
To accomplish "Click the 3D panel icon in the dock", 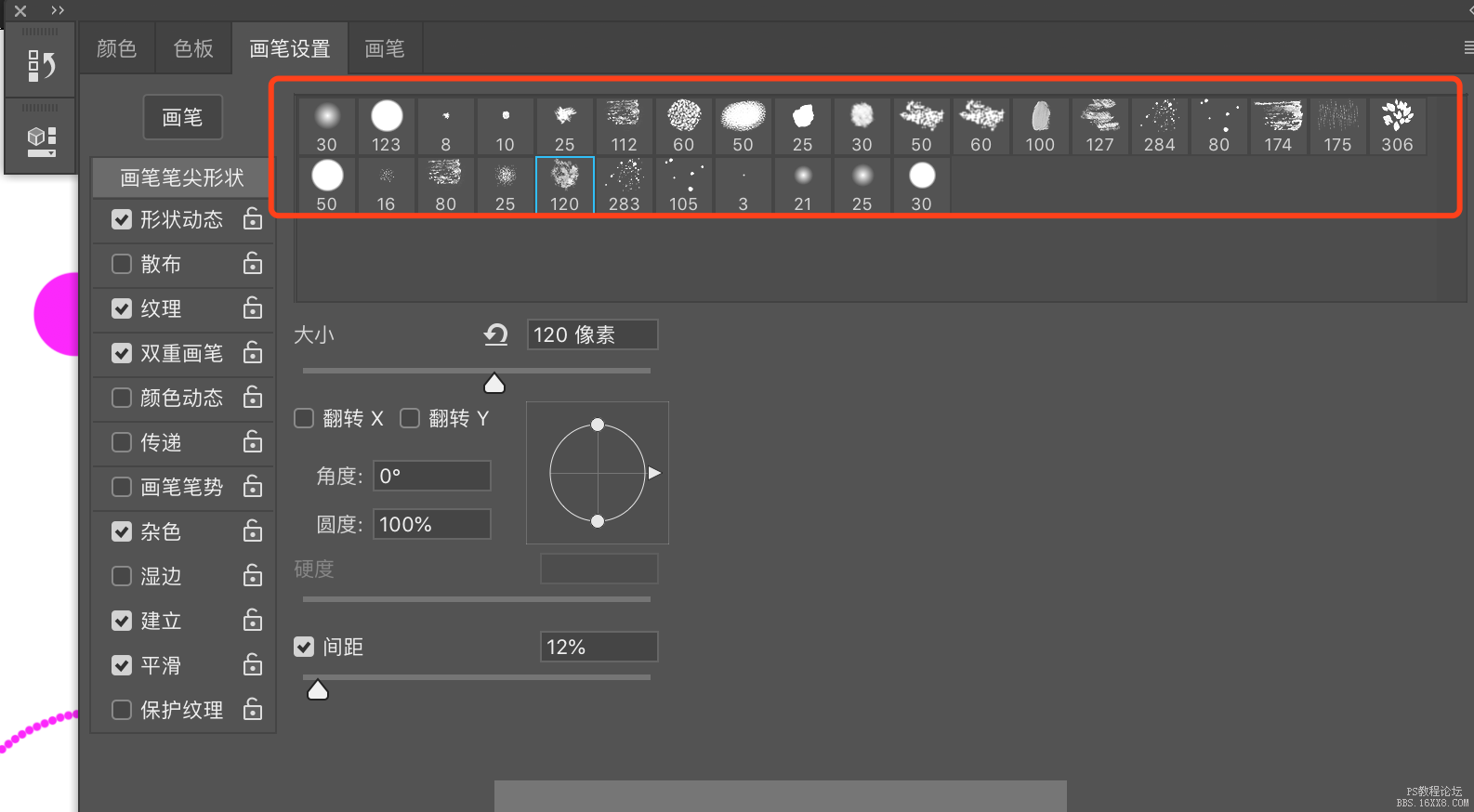I will (41, 141).
